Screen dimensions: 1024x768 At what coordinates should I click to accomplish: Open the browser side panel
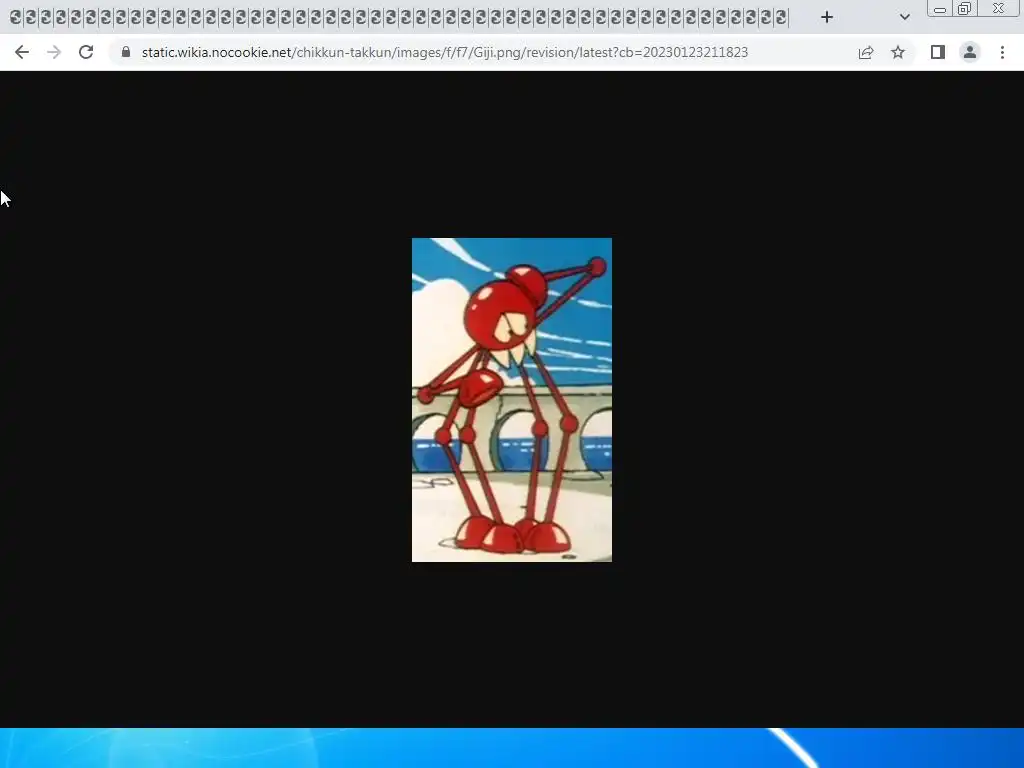(938, 52)
